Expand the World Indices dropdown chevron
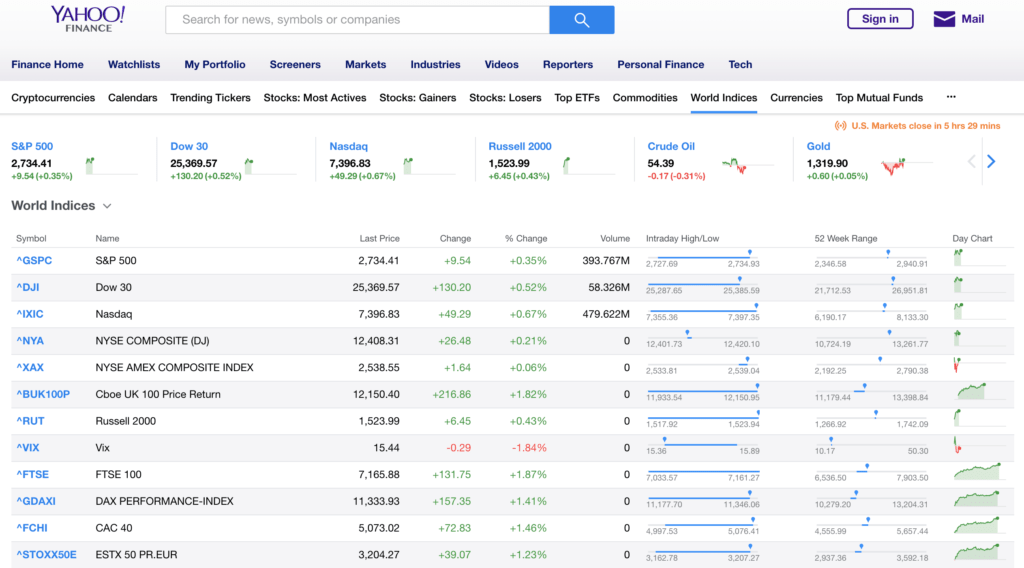 107,206
